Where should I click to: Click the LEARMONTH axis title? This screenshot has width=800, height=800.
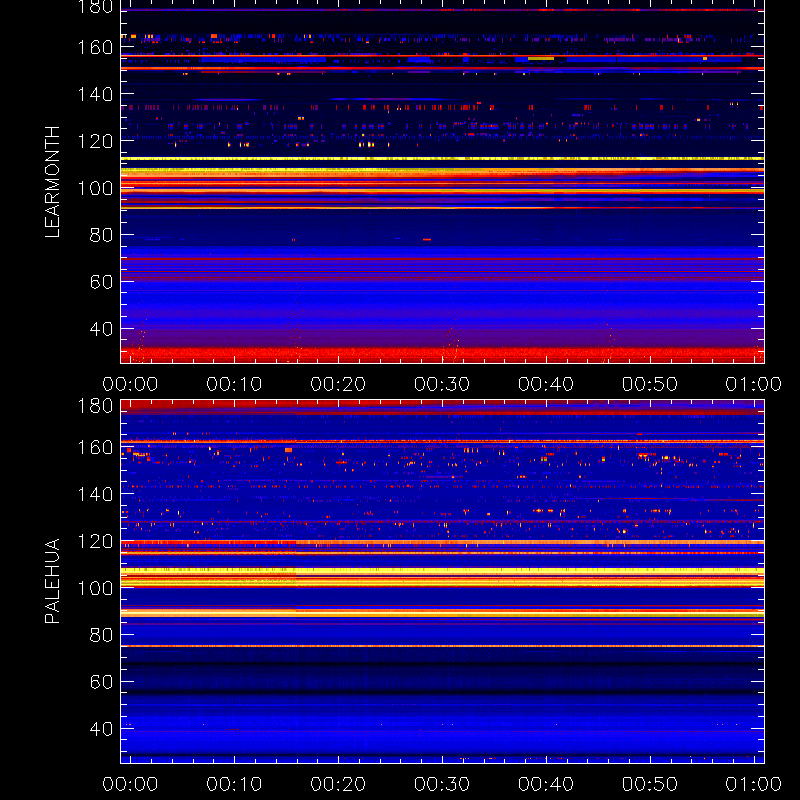point(52,182)
